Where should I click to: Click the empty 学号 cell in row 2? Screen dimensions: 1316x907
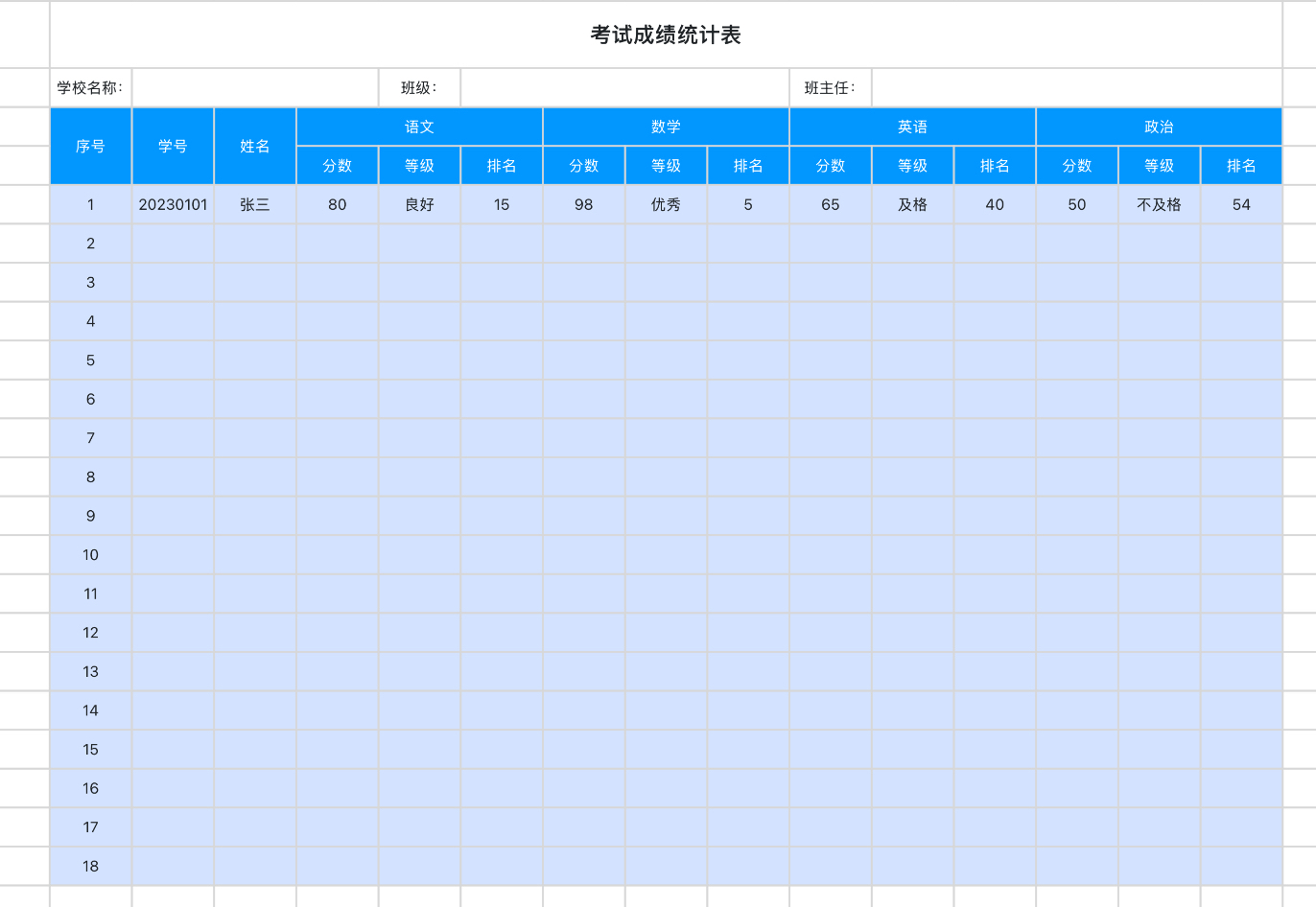[x=173, y=244]
